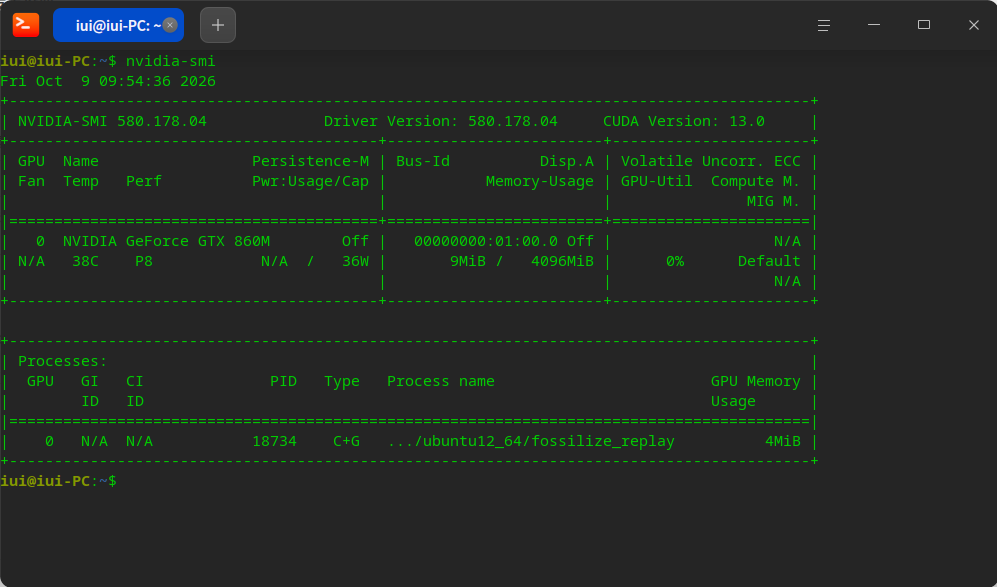Close the iui@iui-PC tab

pyautogui.click(x=170, y=25)
